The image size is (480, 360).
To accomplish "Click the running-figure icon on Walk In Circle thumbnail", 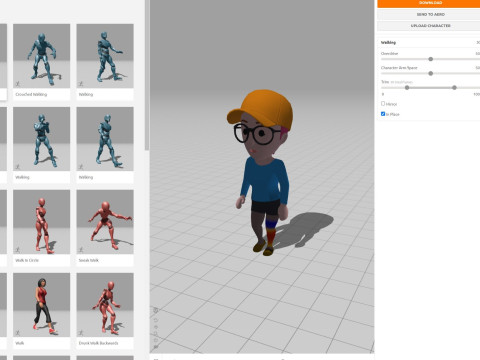I will (18, 250).
